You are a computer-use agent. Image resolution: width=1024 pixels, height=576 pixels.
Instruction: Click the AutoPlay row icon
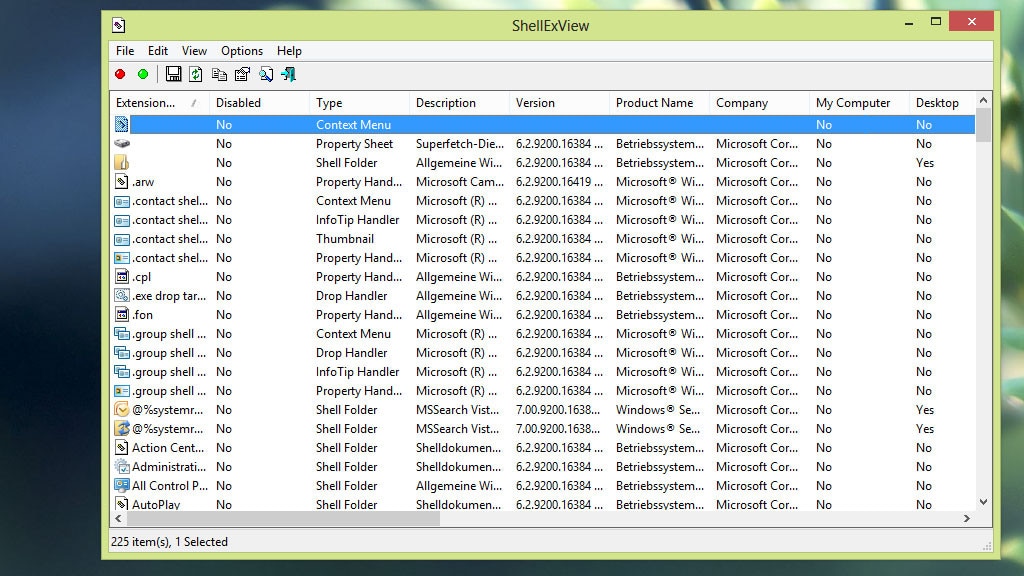pyautogui.click(x=122, y=504)
